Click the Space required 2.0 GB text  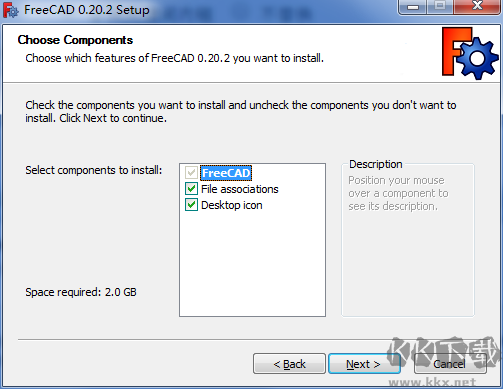point(81,292)
